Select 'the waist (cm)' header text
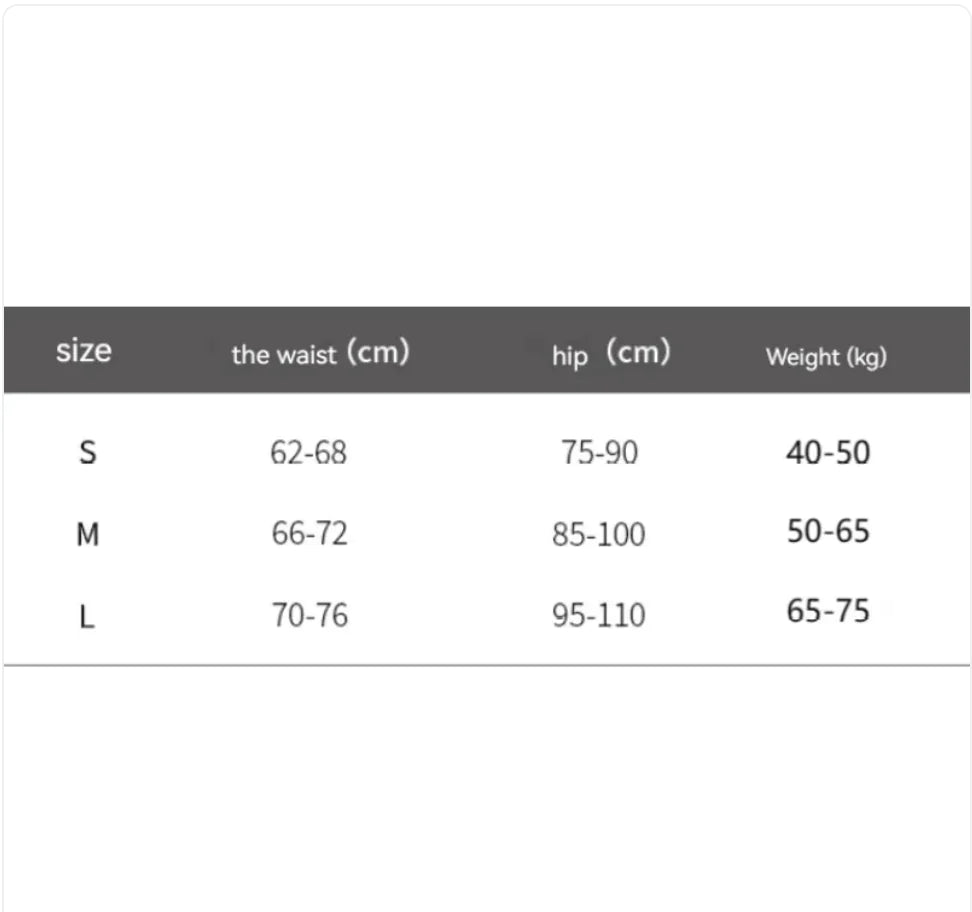972x912 pixels. pyautogui.click(x=320, y=353)
